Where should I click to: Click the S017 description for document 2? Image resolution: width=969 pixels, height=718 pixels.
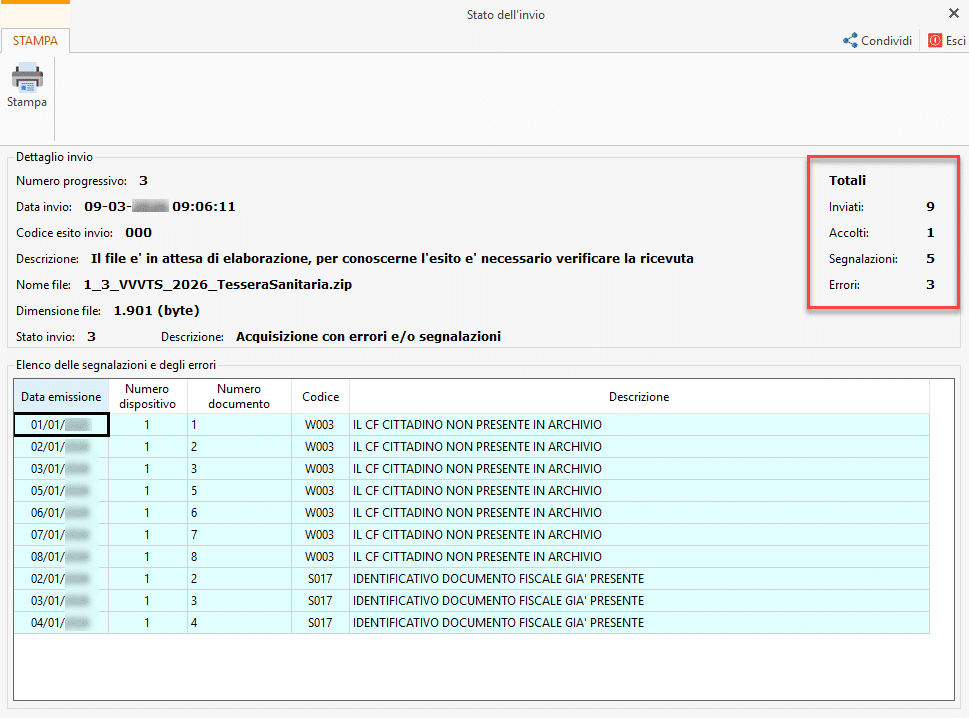click(498, 579)
